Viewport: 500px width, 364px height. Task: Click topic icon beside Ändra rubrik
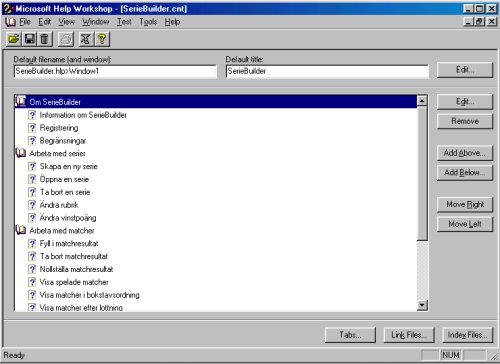[x=32, y=205]
